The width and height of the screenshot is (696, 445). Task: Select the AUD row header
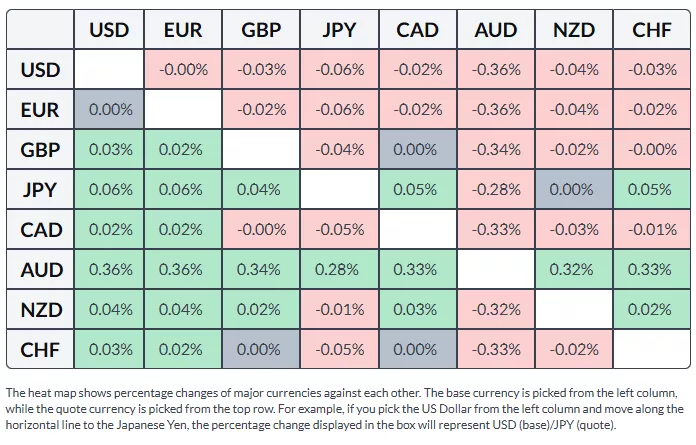pos(41,270)
